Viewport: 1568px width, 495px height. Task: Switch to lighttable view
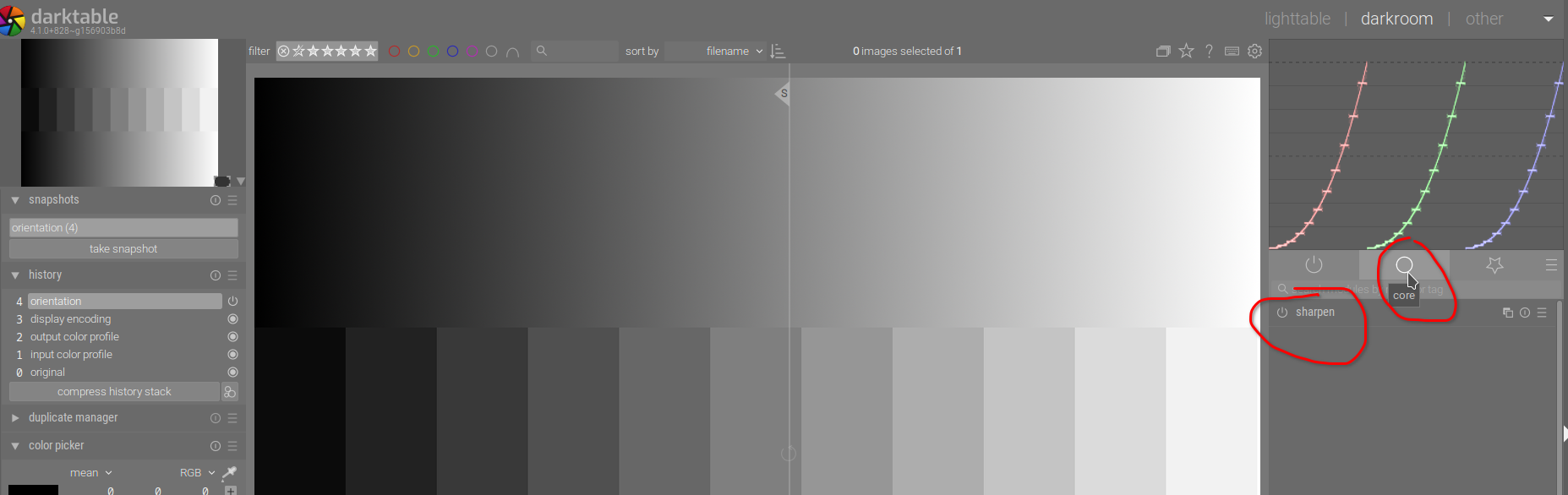[1297, 19]
